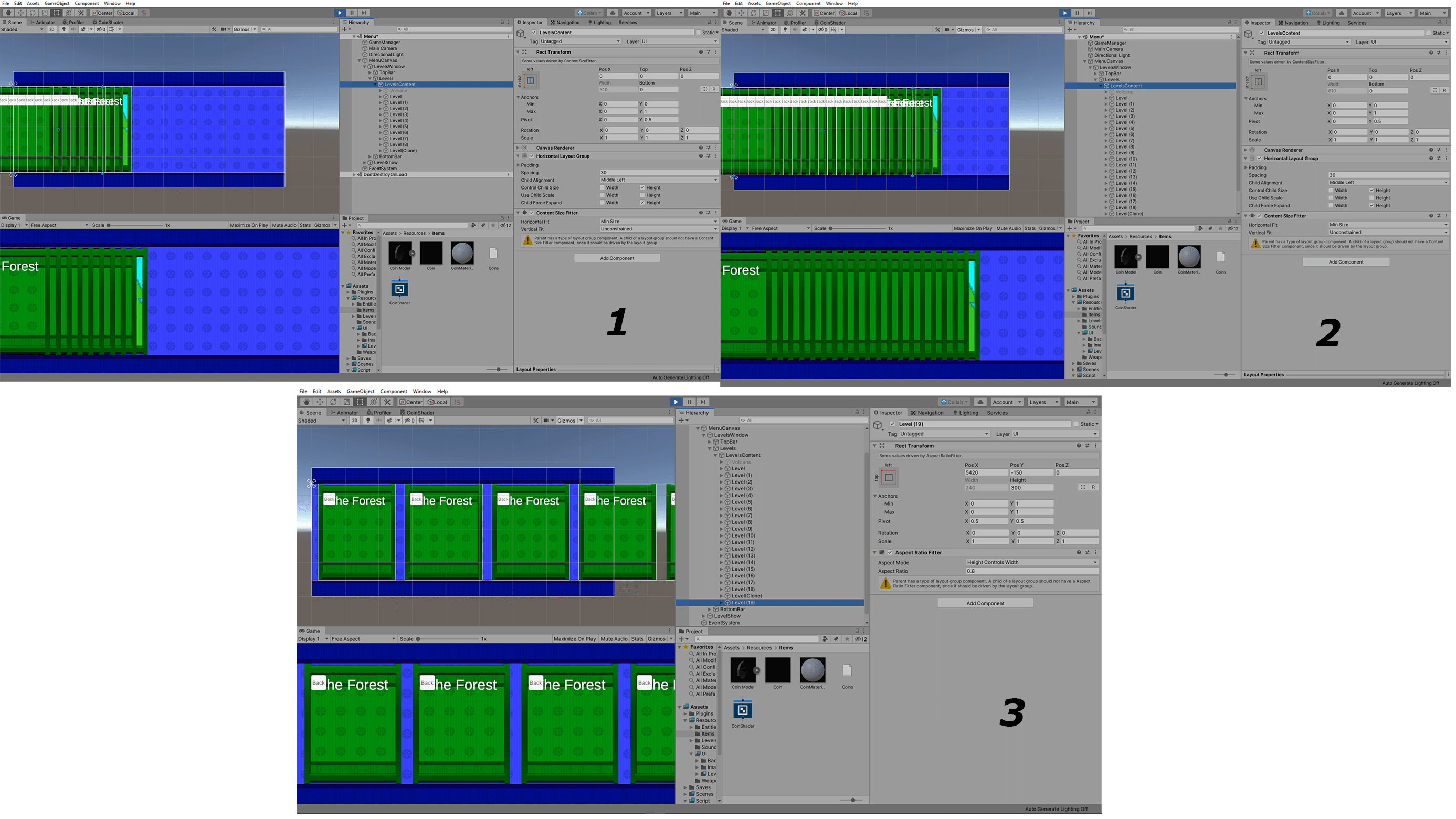
Task: Open Component menu in screenshot 1
Action: 87,3
